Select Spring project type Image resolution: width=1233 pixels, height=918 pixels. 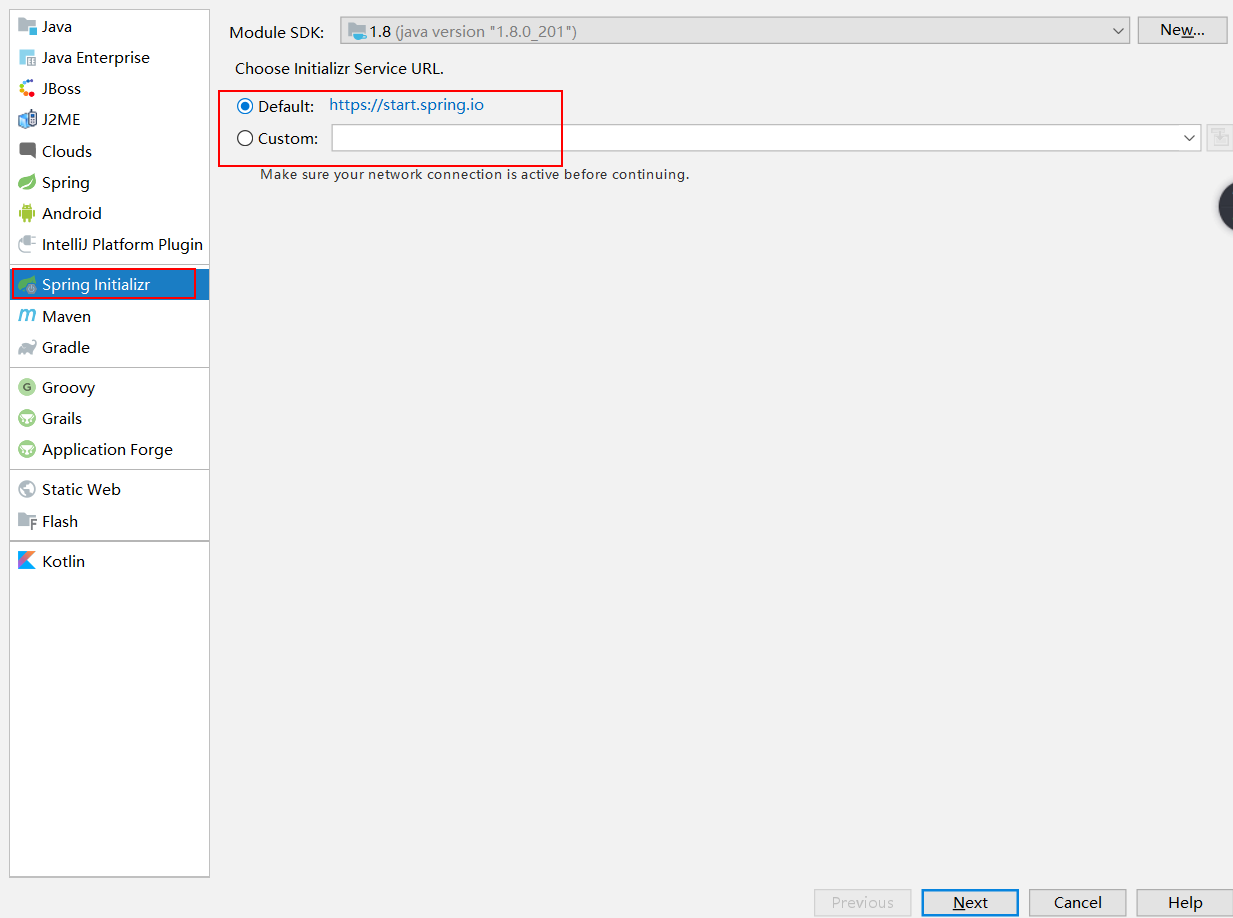[110, 182]
